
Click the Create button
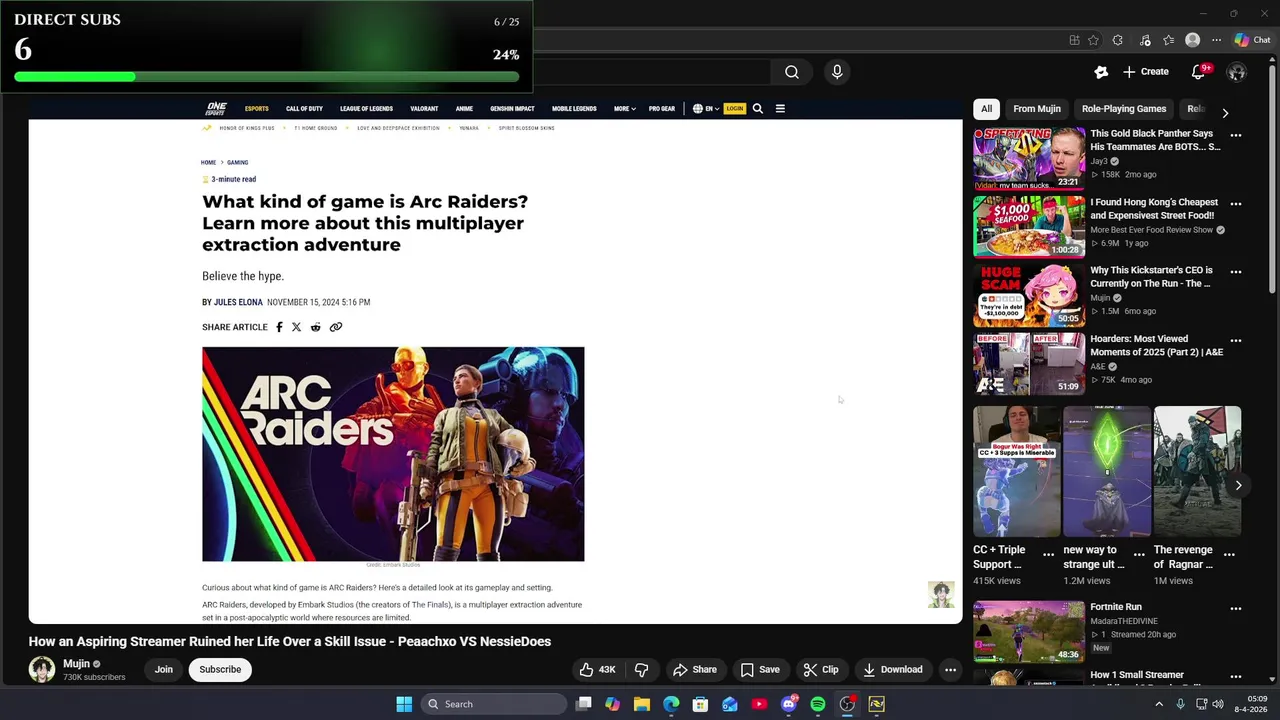[1146, 72]
